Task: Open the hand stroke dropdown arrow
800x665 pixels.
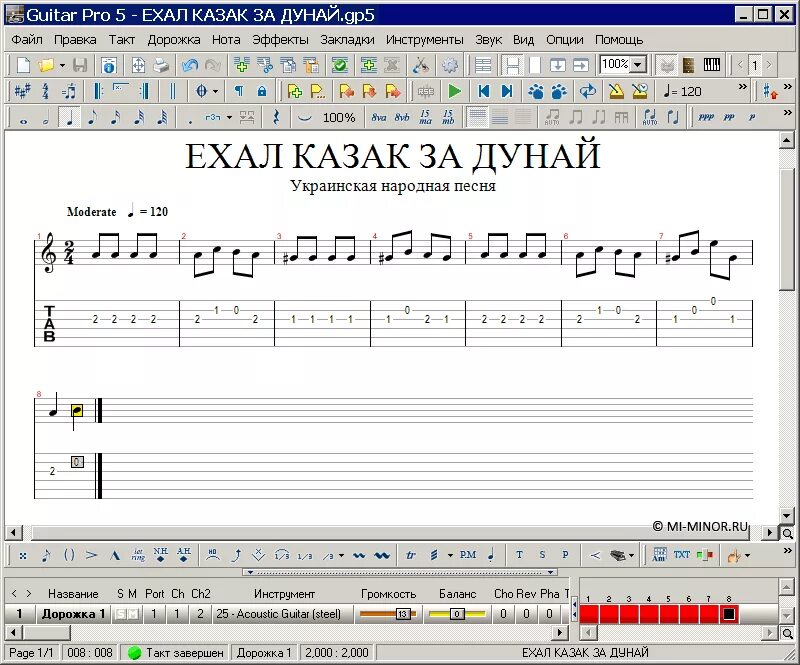Action: click(x=747, y=555)
